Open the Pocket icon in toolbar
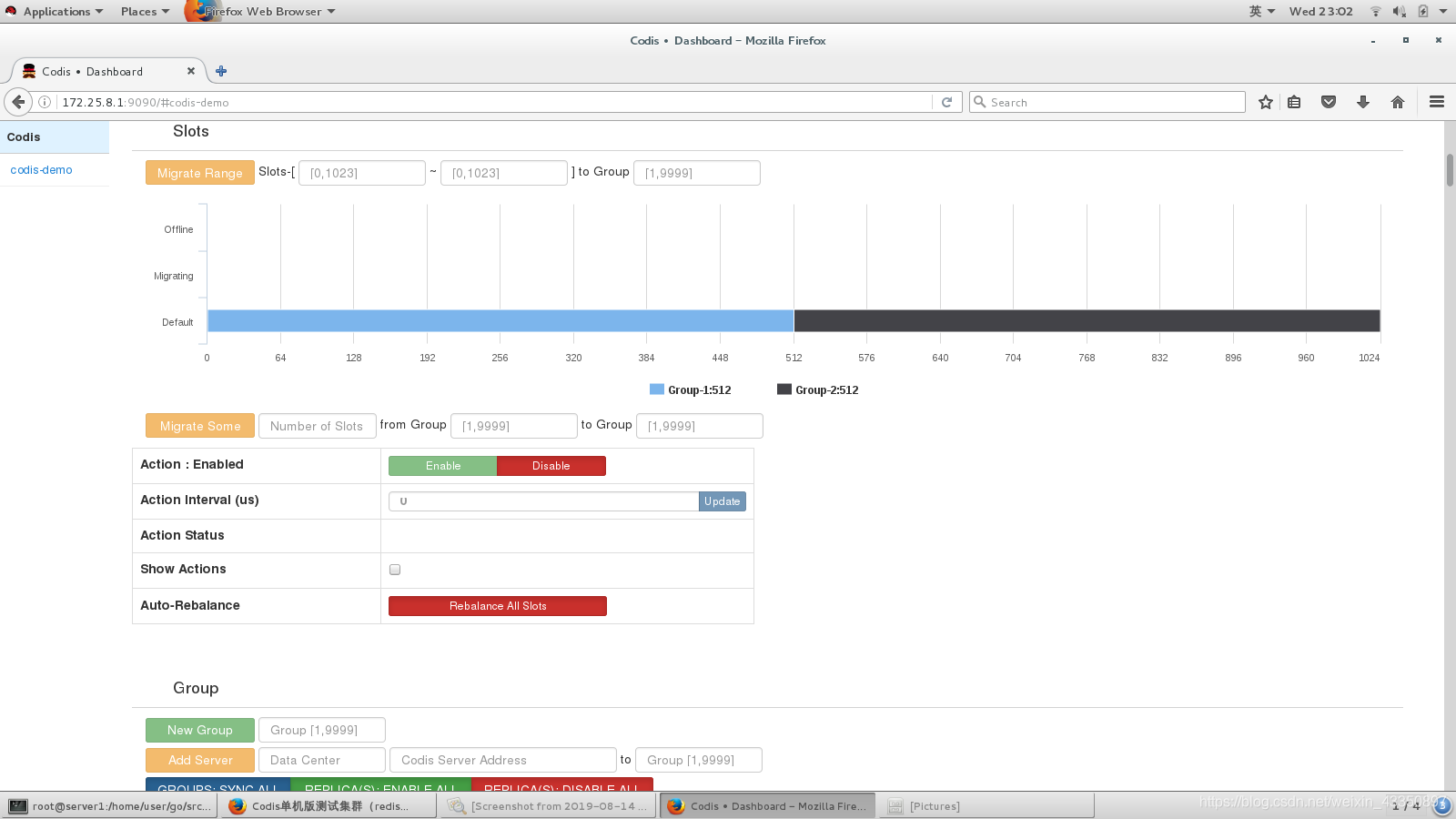Viewport: 1456px width, 819px height. (x=1329, y=102)
